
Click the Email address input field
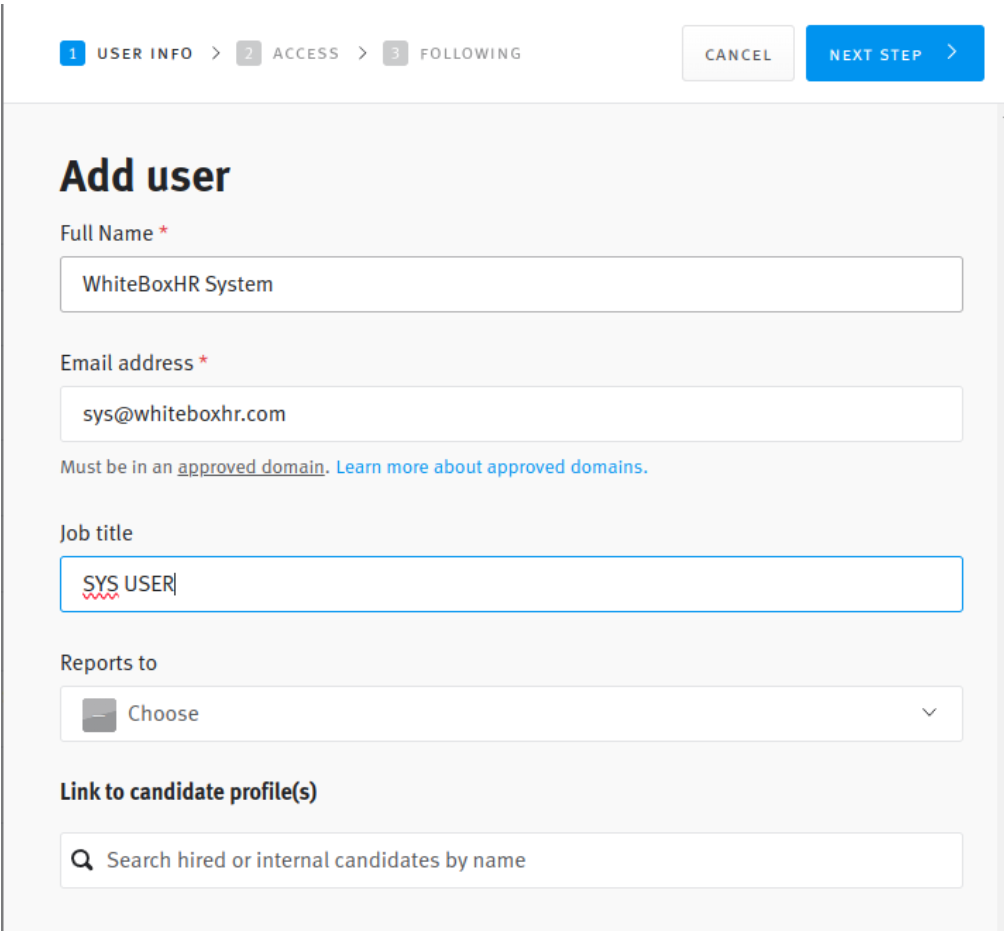[x=511, y=414]
